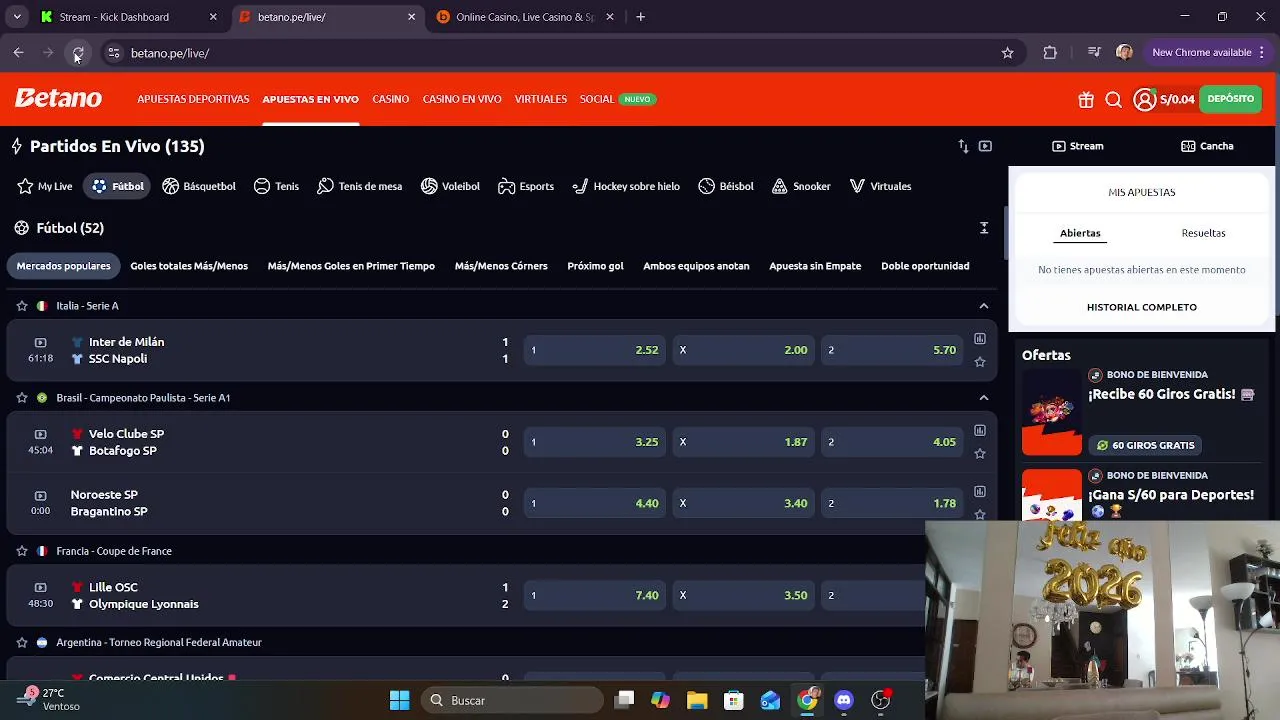The width and height of the screenshot is (1280, 720).
Task: Select Goles totales Más/Menos market
Action: (189, 266)
